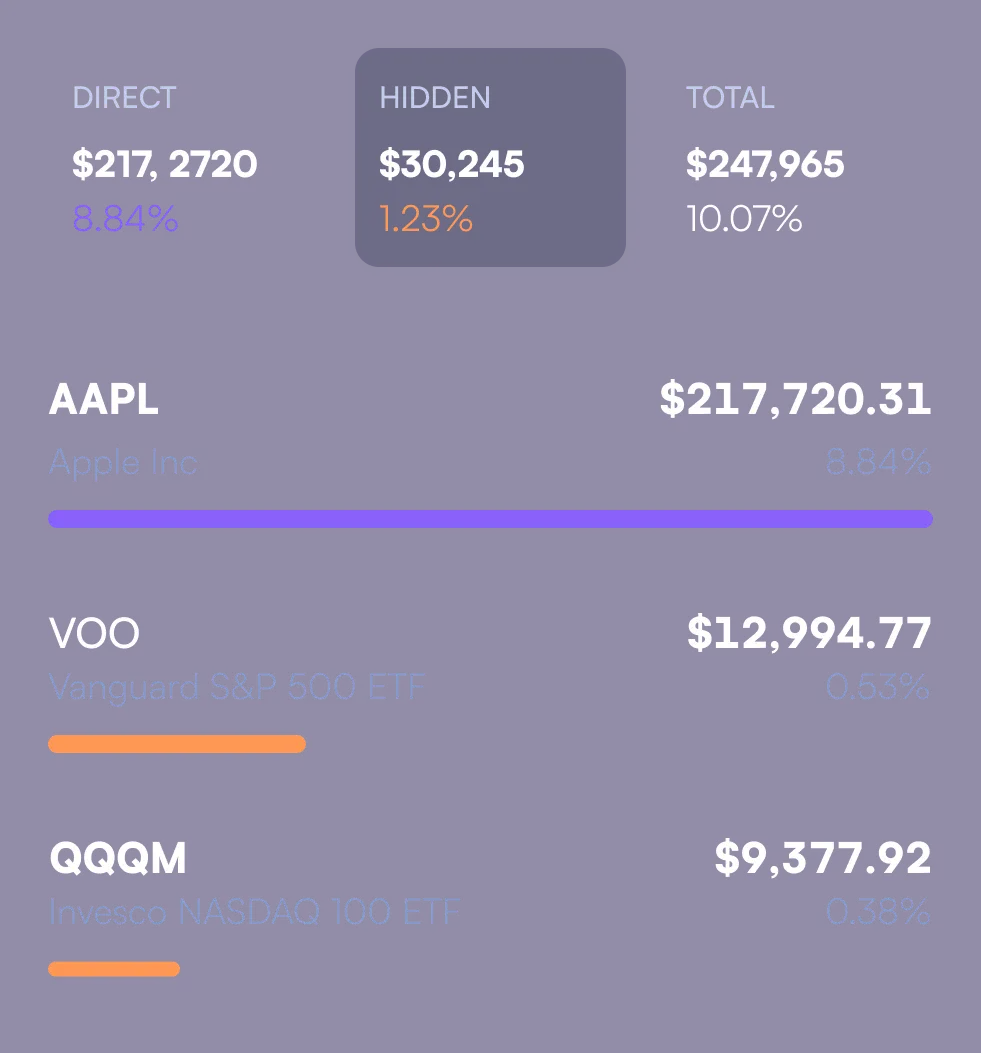This screenshot has width=981, height=1053.
Task: Select the QQQM allocation bar
Action: pyautogui.click(x=113, y=968)
